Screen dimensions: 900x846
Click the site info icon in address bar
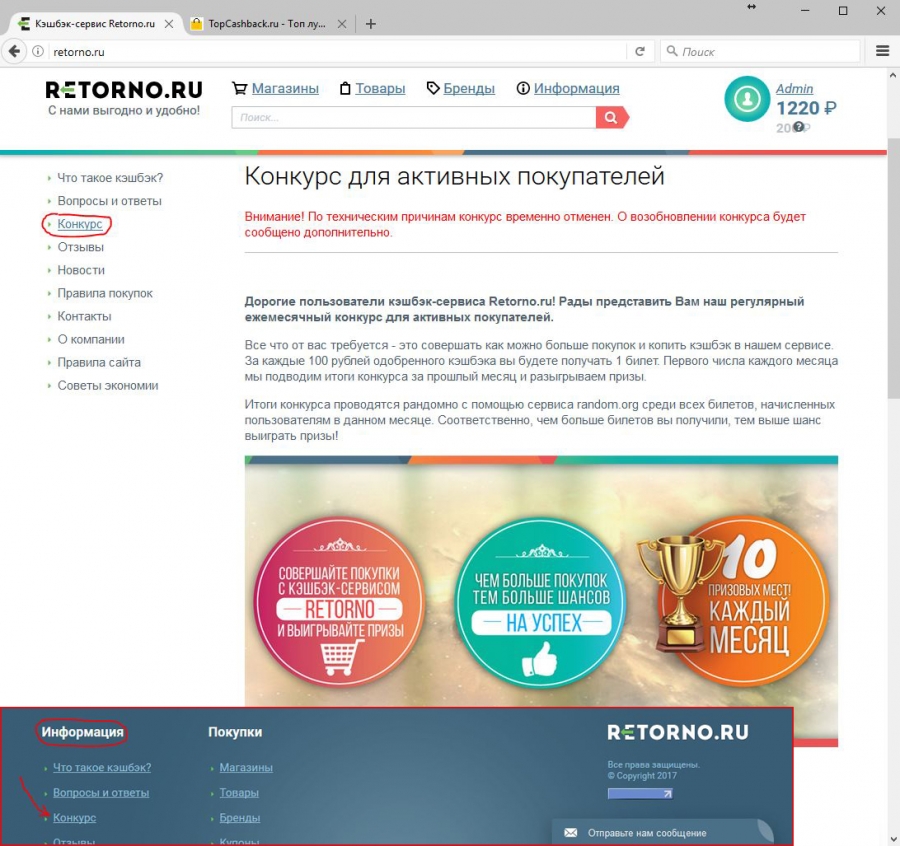[x=38, y=52]
